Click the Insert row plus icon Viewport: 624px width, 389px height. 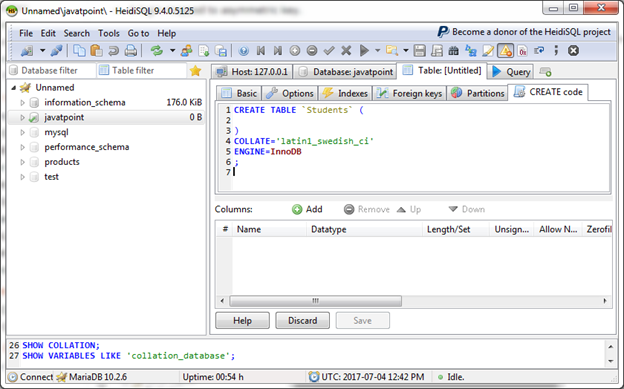295,51
